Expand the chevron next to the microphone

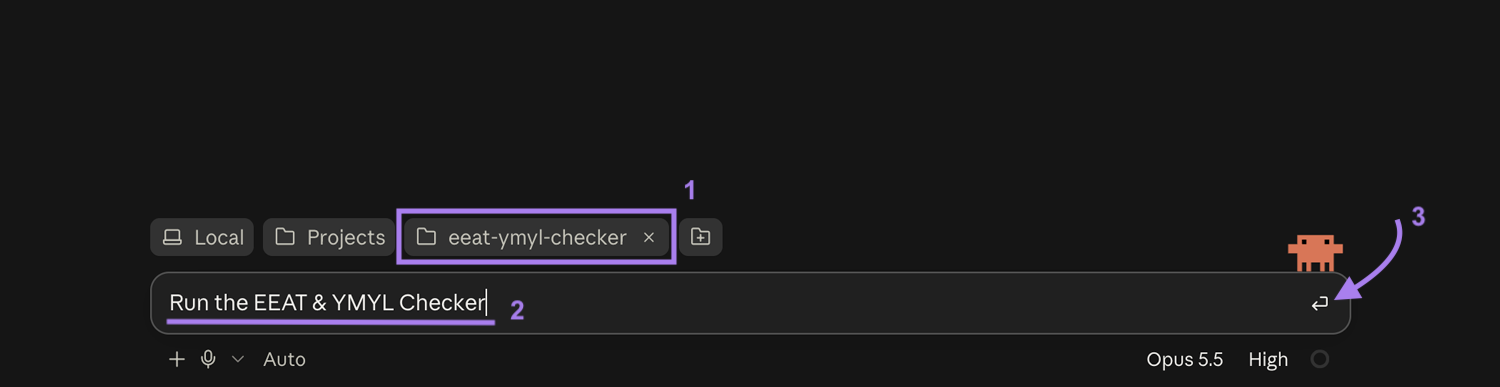[x=238, y=359]
